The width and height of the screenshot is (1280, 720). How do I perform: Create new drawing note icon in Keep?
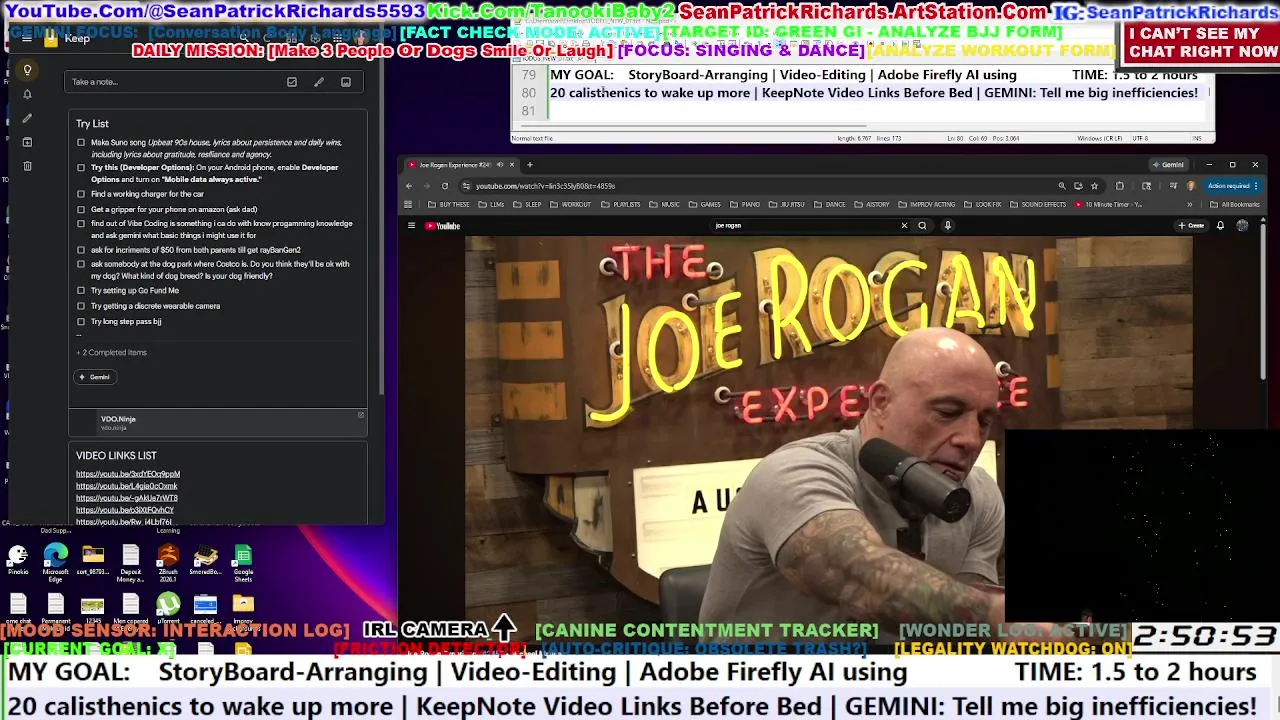(319, 82)
